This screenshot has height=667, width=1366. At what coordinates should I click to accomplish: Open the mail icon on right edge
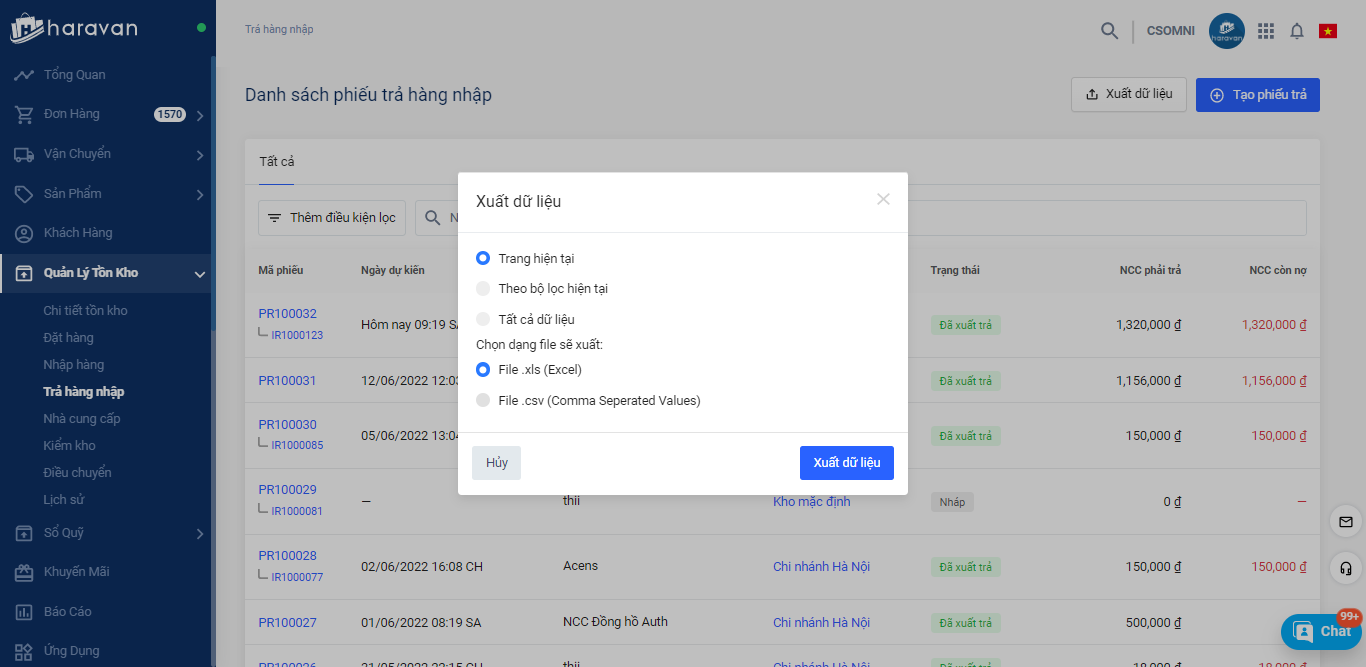1345,522
